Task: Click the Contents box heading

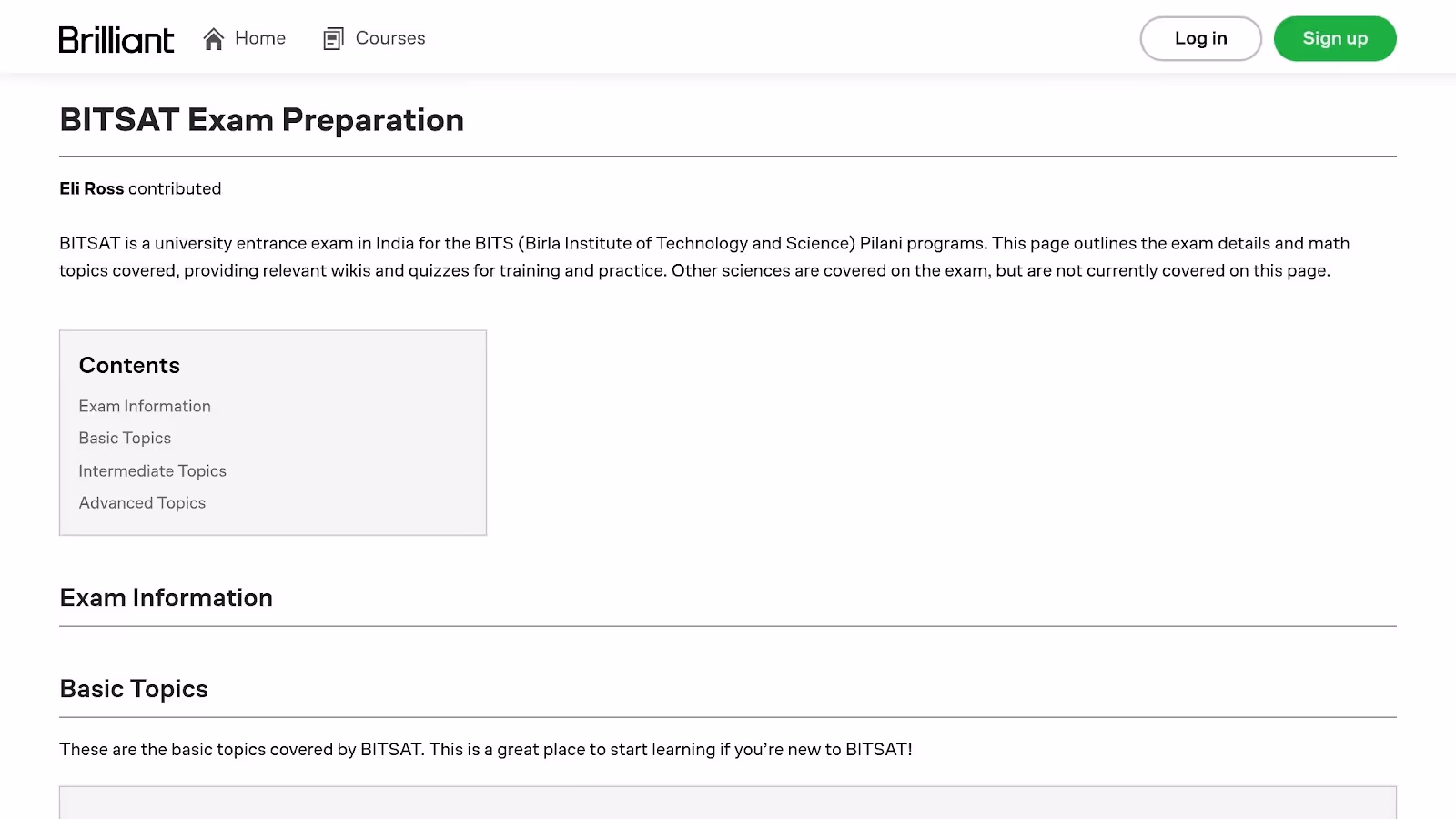Action: coord(129,365)
